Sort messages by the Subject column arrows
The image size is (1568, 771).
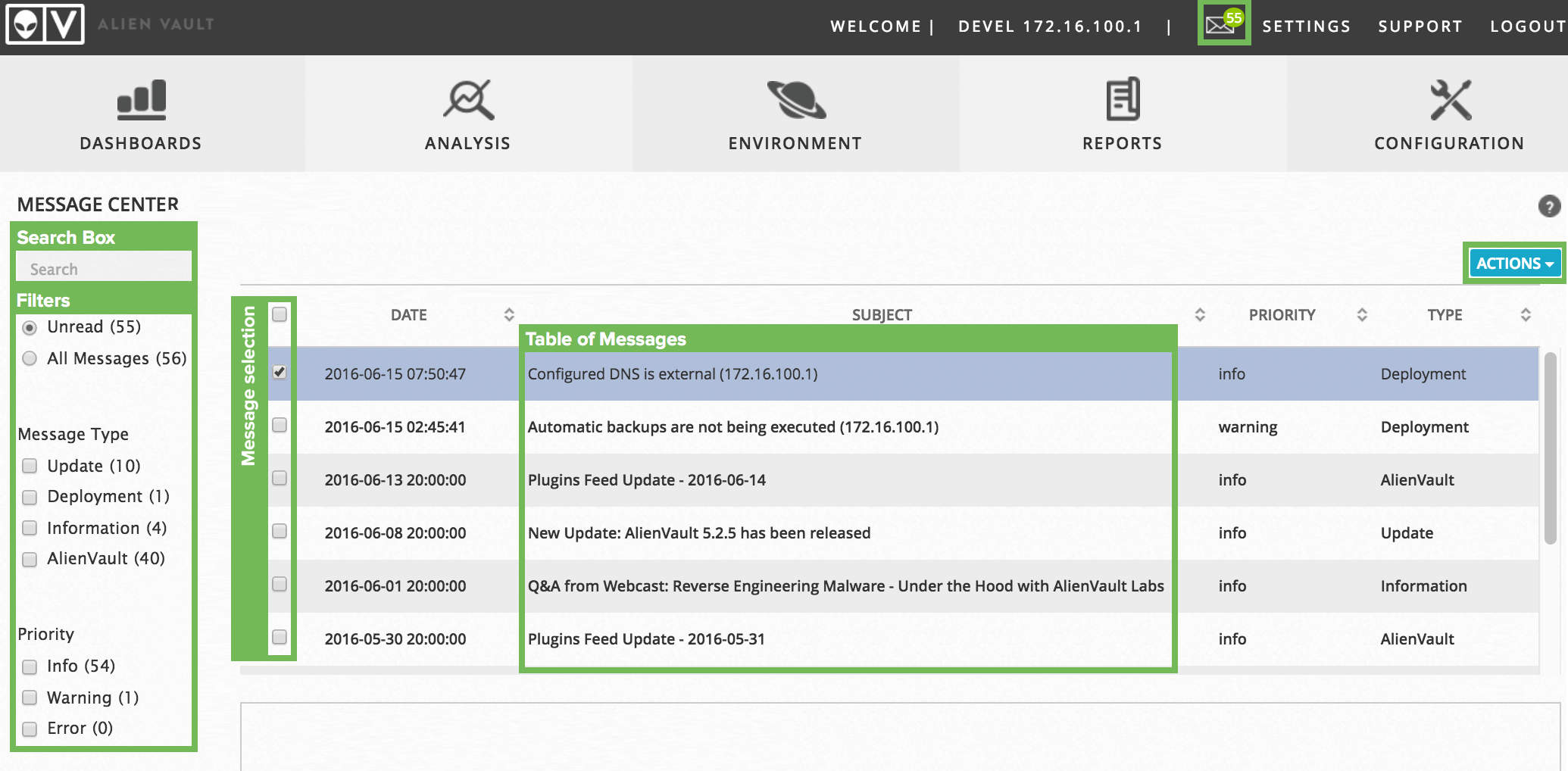[x=1200, y=314]
